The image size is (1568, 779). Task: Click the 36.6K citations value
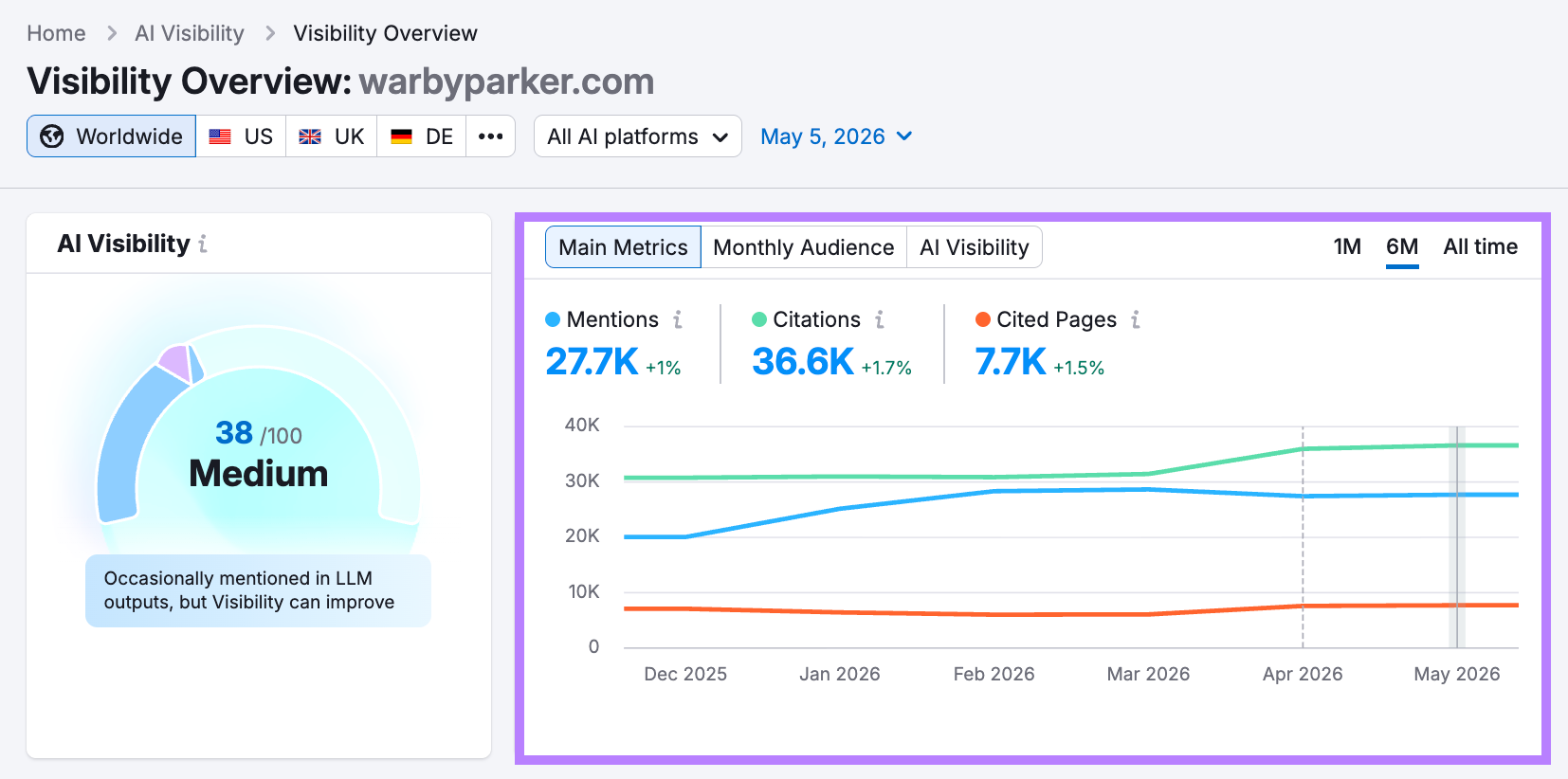[803, 361]
